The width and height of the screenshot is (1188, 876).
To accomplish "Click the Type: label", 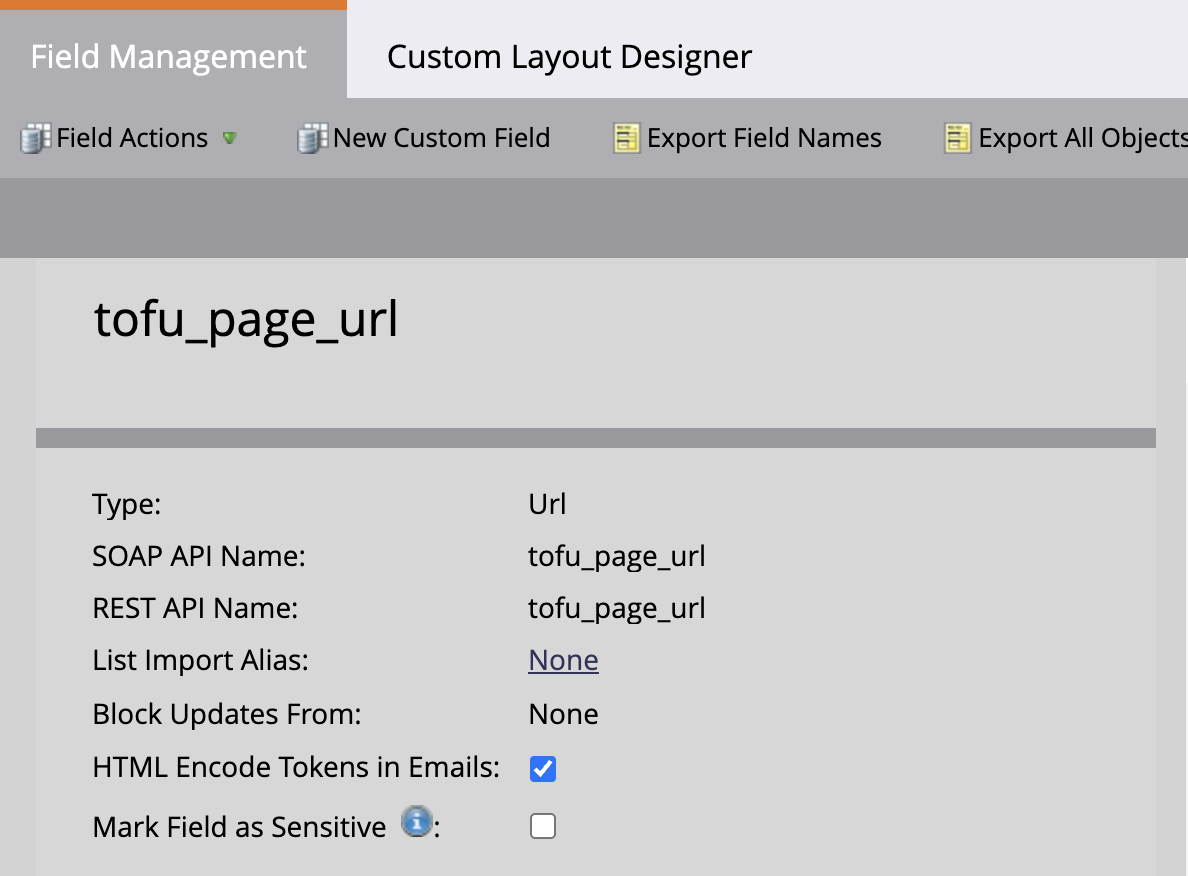I will (127, 504).
